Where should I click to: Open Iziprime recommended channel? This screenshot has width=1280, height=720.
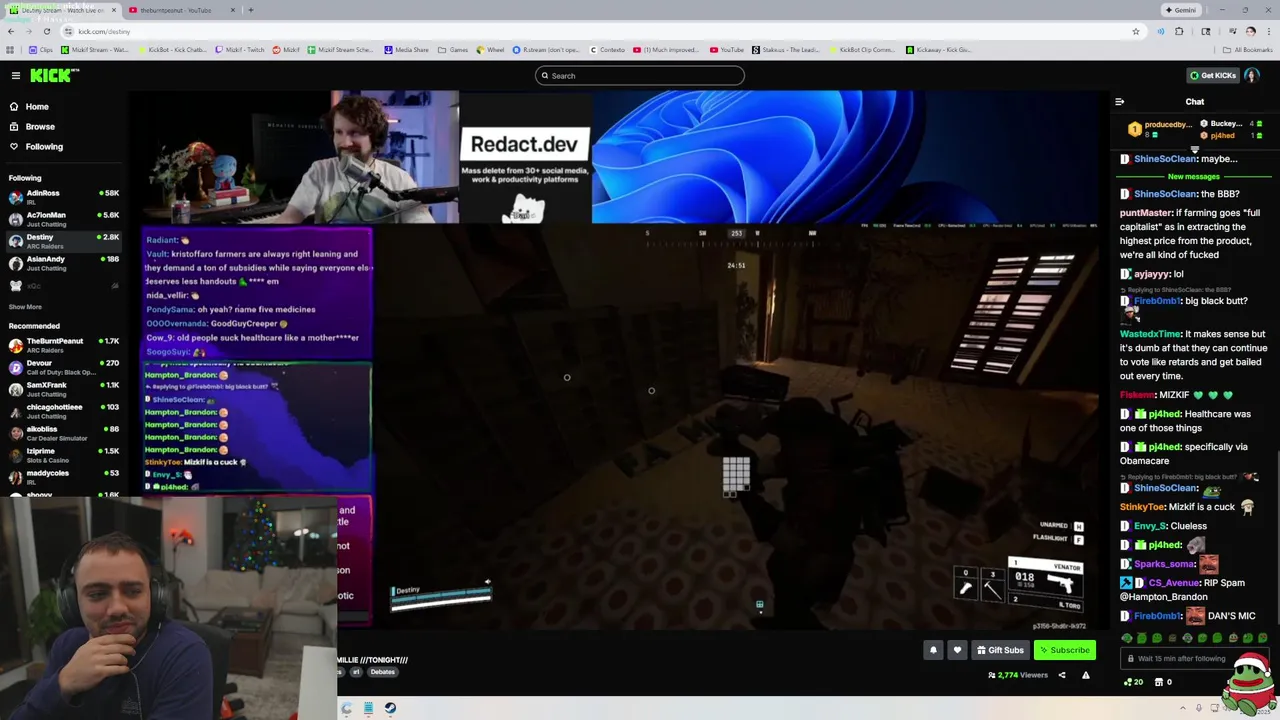[62, 455]
